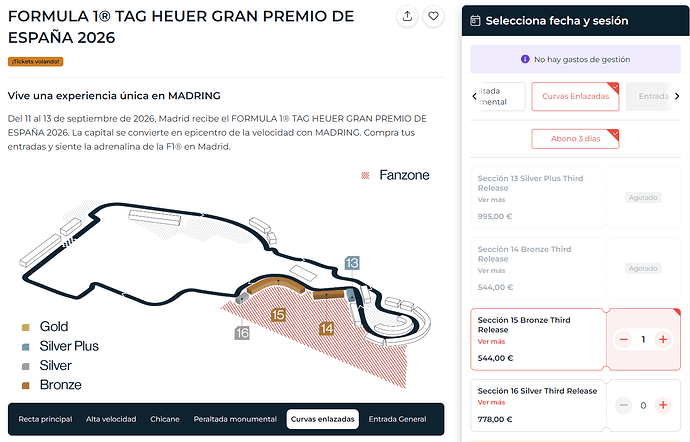Select the Curvas Enlazadas session chip
This screenshot has height=442, width=690.
pos(575,96)
